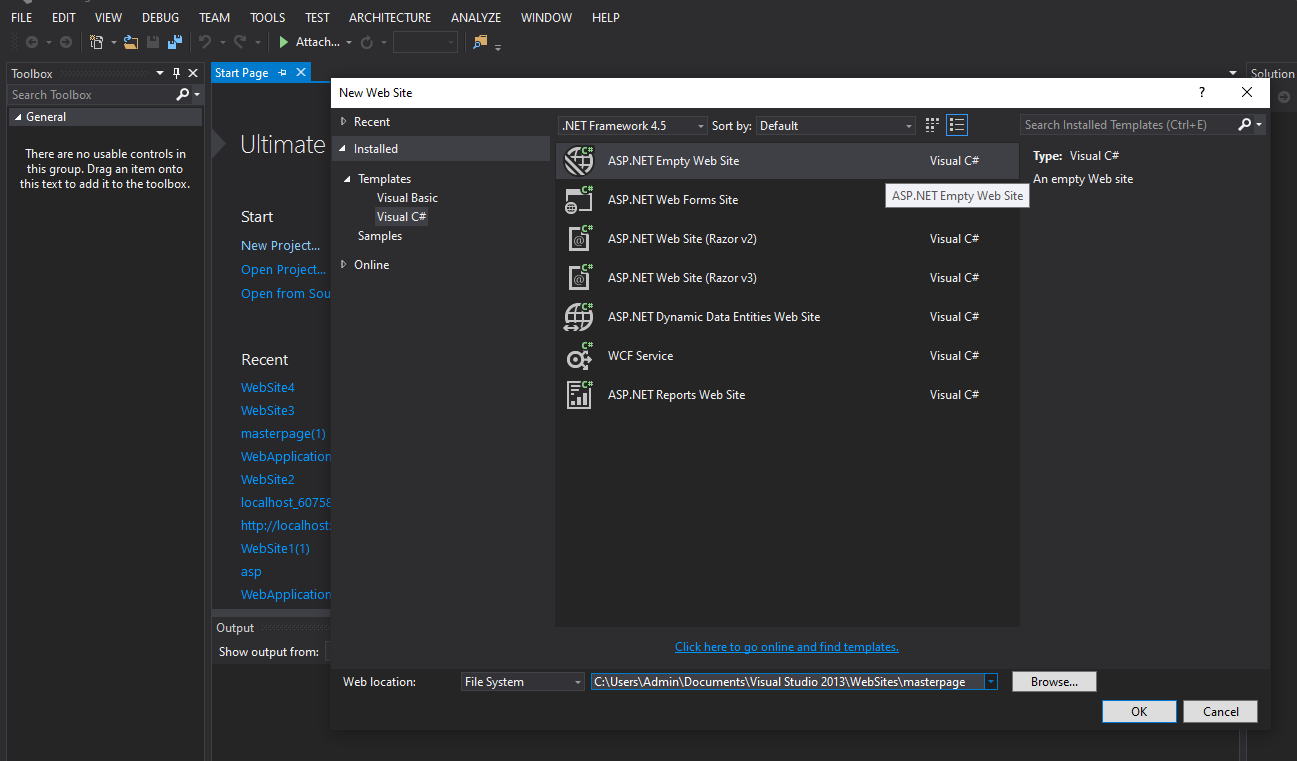The image size is (1297, 761).
Task: Close the Toolbox panel
Action: pos(194,73)
